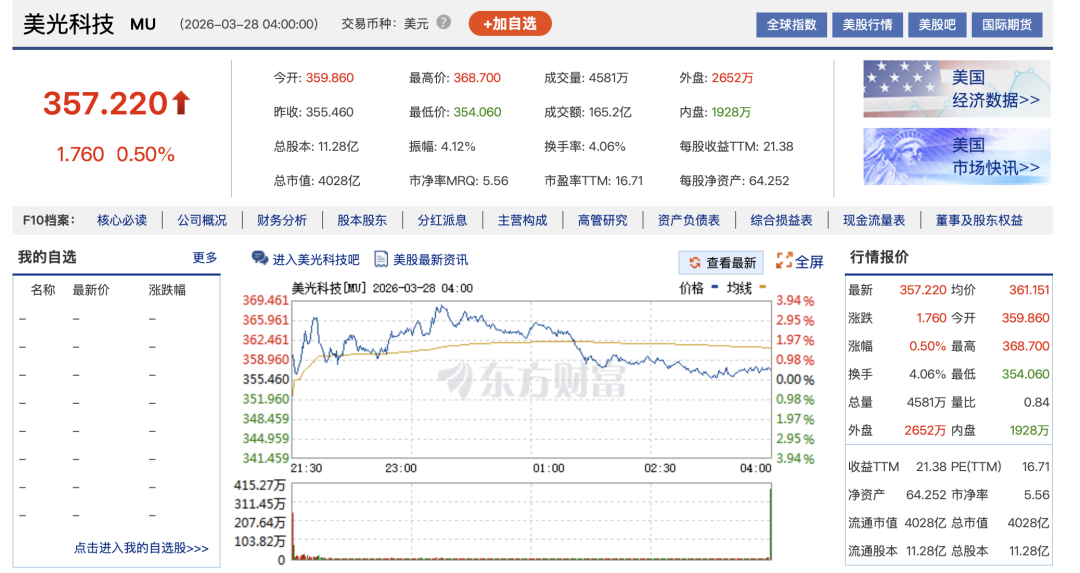Screen dimensions: 1080x573
Task: Click the chat bubble icon for 进入美光科技吧
Action: (x=260, y=259)
